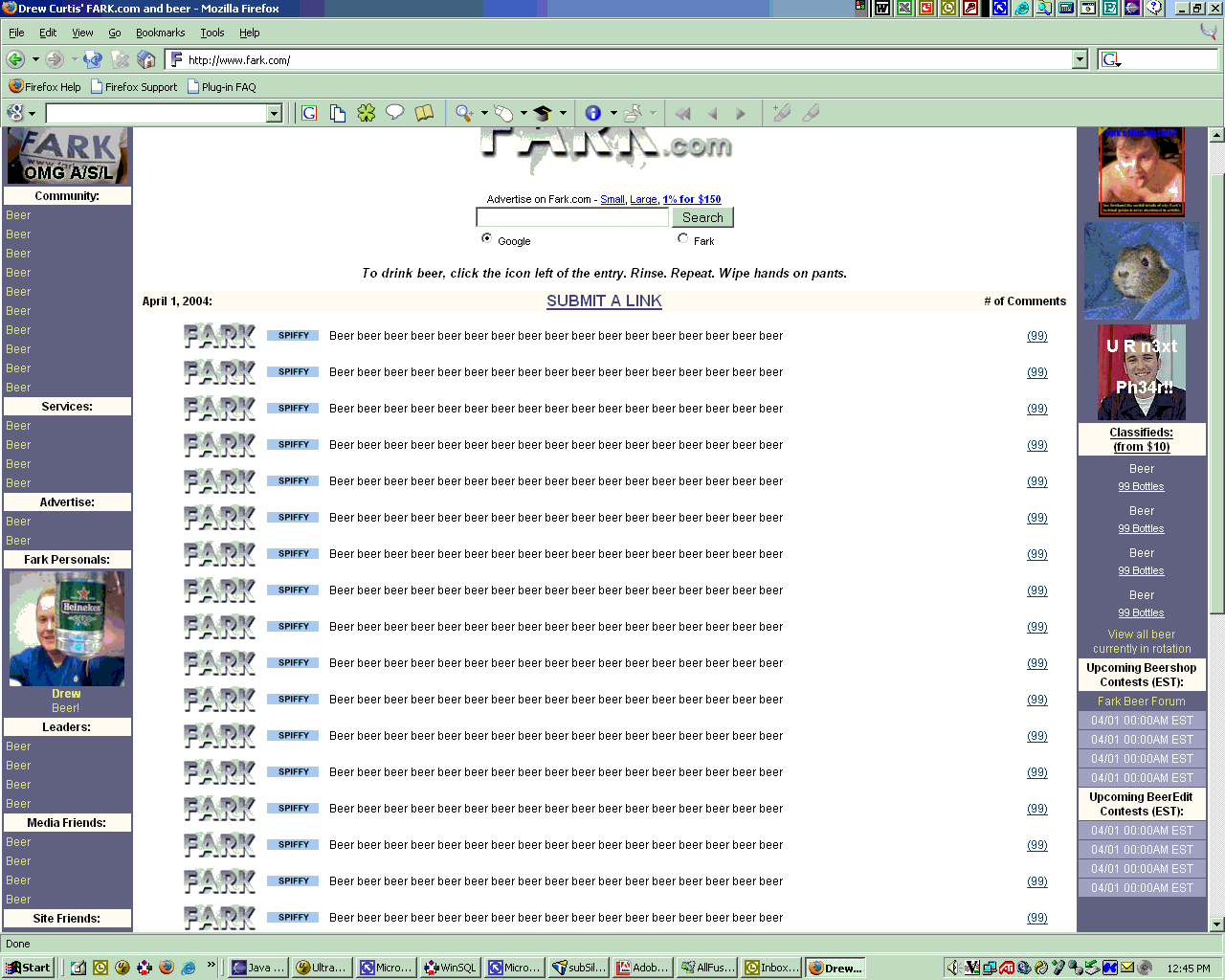Click the Reload page icon
Viewport: 1225px width, 980px height.
point(93,59)
